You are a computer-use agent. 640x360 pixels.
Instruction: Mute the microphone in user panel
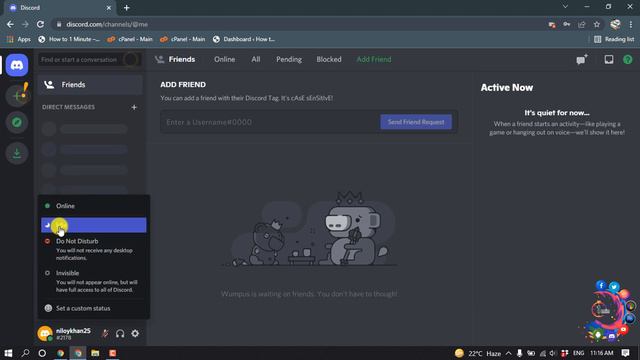105,333
